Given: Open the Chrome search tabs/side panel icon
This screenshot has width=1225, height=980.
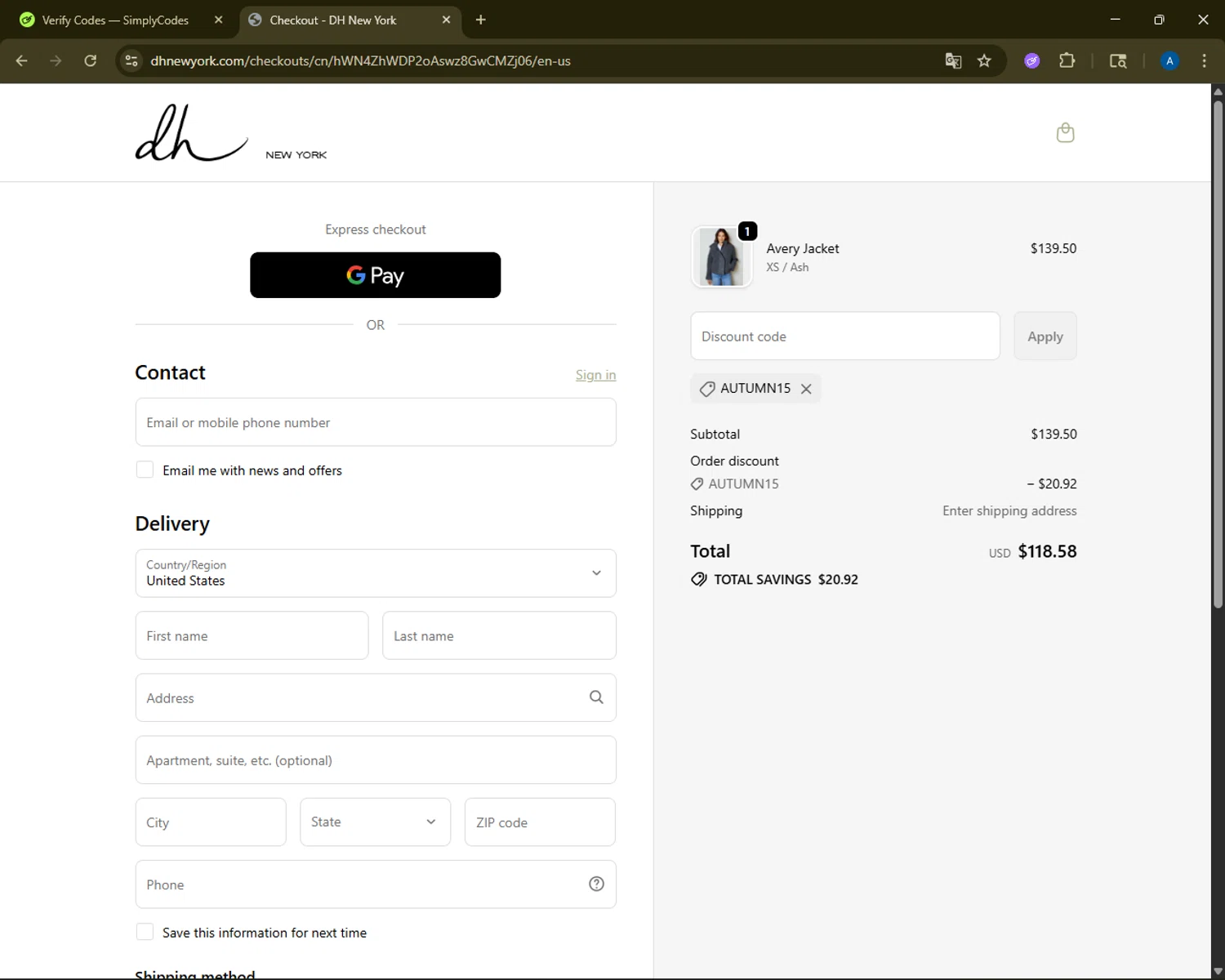Looking at the screenshot, I should pyautogui.click(x=1118, y=60).
